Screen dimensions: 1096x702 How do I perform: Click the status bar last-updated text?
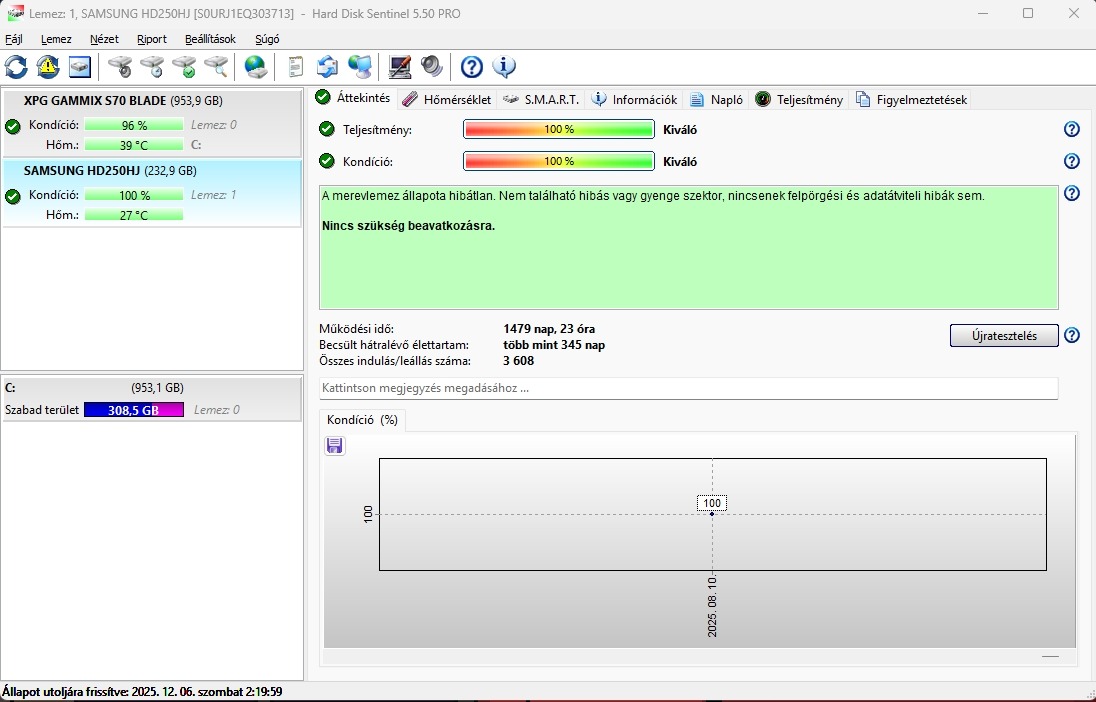pyautogui.click(x=142, y=692)
